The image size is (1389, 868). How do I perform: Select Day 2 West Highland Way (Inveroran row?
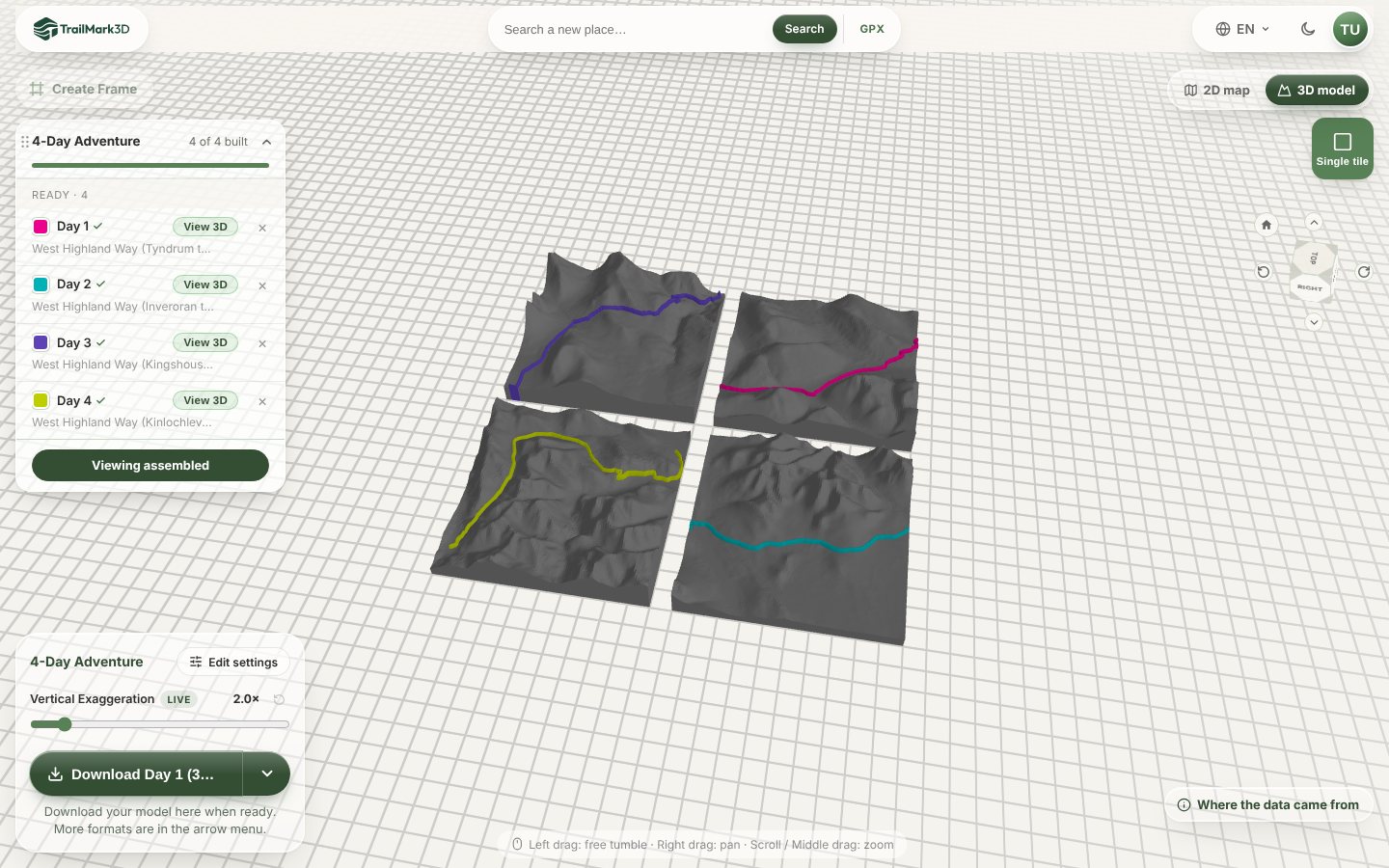[x=123, y=307]
